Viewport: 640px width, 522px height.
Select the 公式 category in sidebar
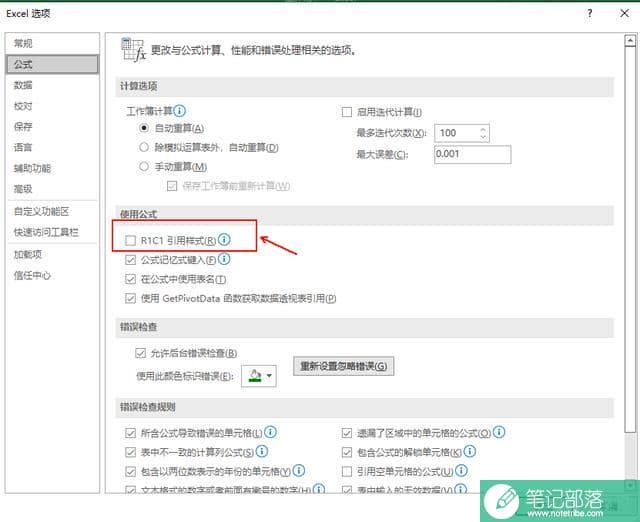coord(52,64)
